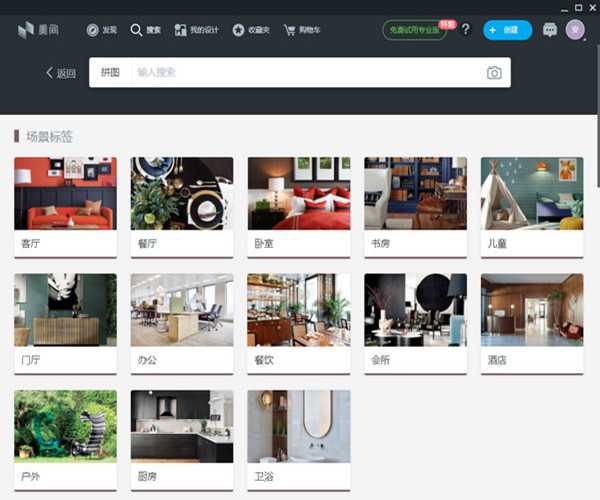Screen dimensions: 600x500
Task: Open 搜索 (Search) in the top navigation
Action: pos(145,30)
